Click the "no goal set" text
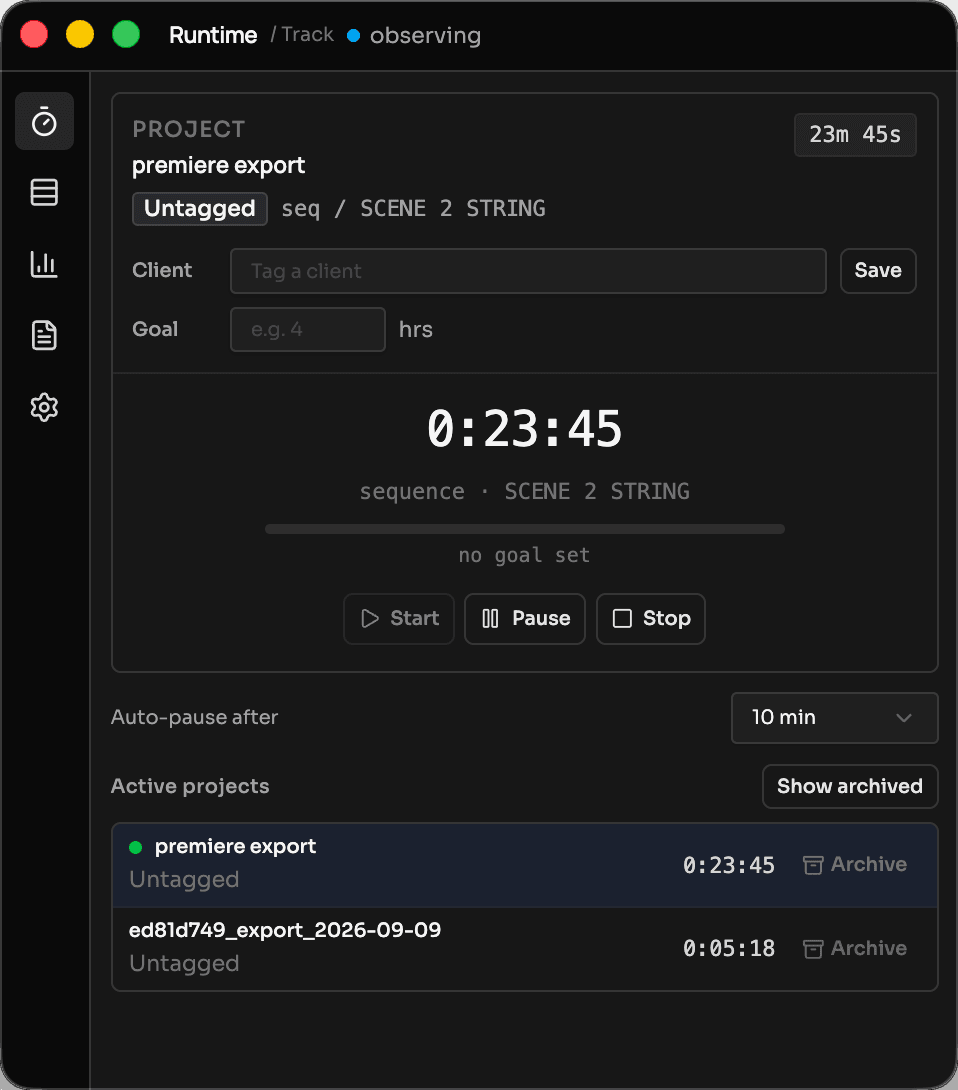The height and width of the screenshot is (1090, 958). pos(525,555)
